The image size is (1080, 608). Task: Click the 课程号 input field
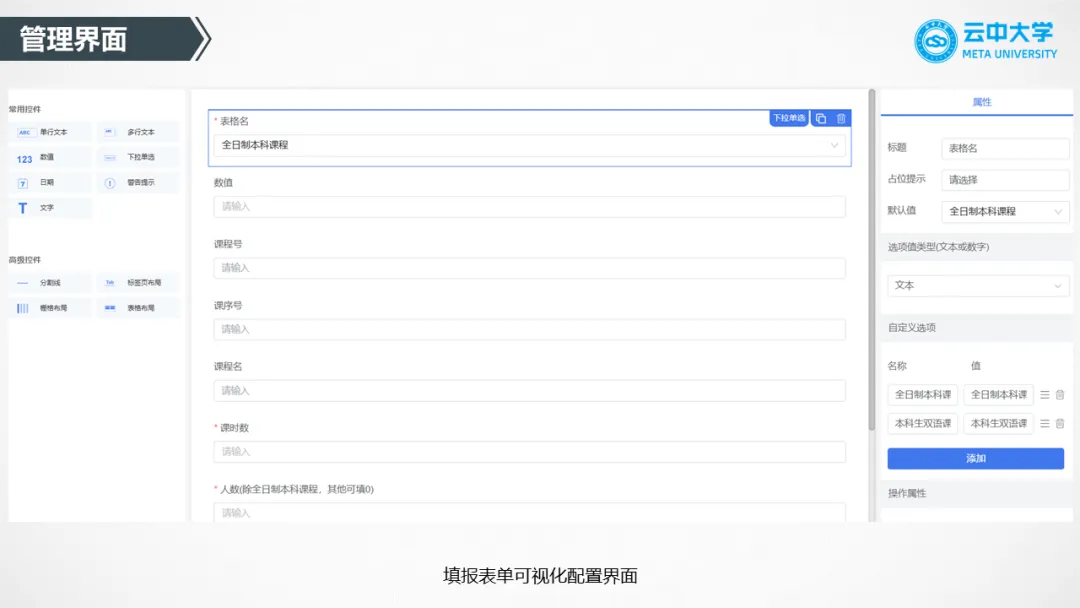click(529, 268)
